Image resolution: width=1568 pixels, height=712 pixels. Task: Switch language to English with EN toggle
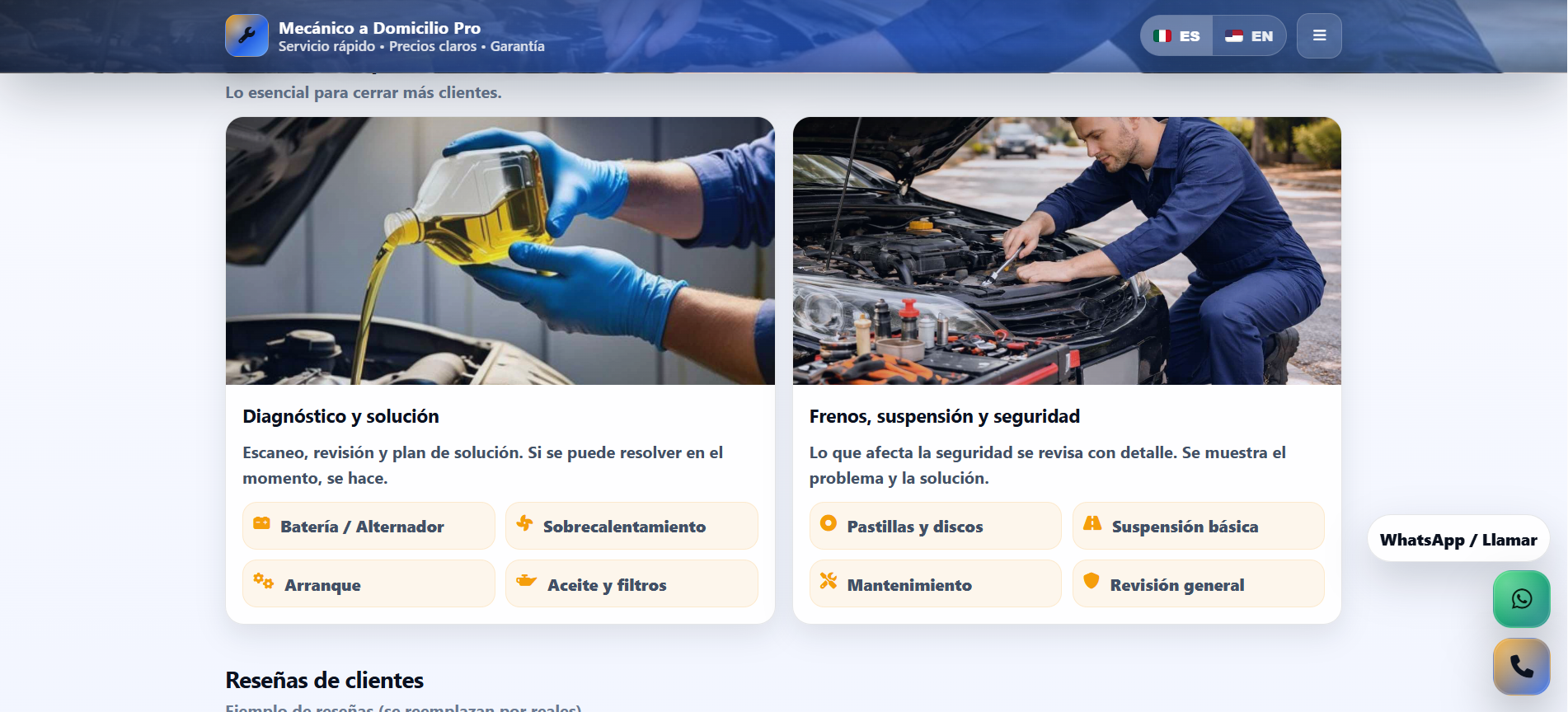pyautogui.click(x=1249, y=36)
